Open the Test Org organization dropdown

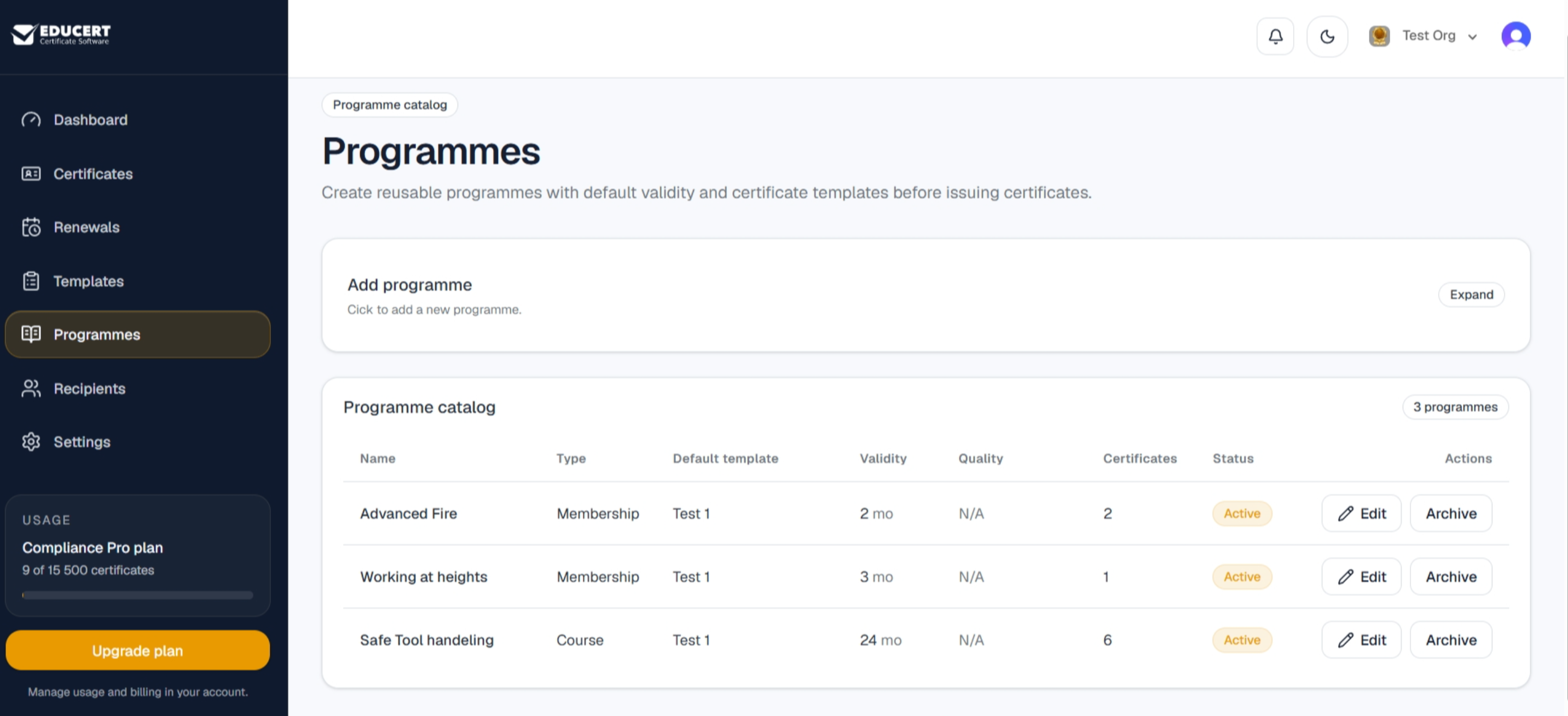pyautogui.click(x=1423, y=36)
